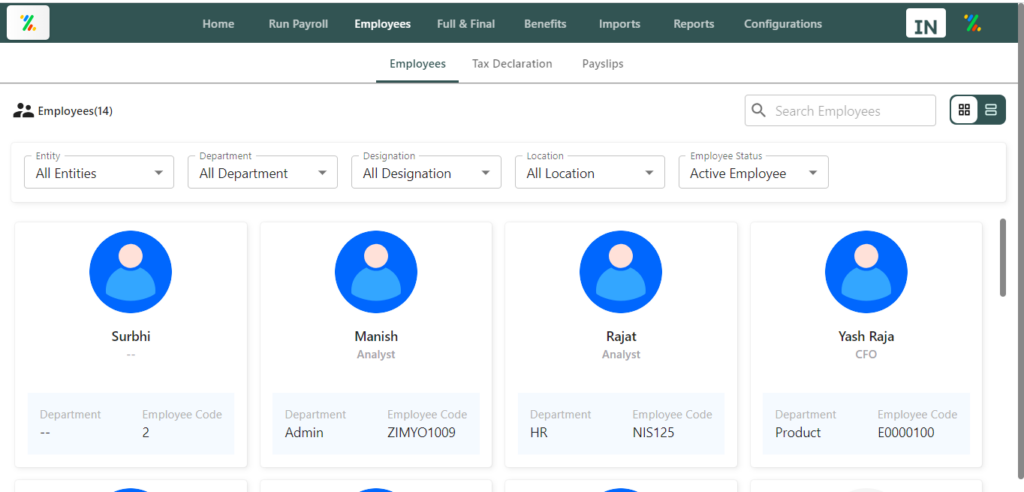
Task: Click the magnifier icon in the search box
Action: pos(758,110)
